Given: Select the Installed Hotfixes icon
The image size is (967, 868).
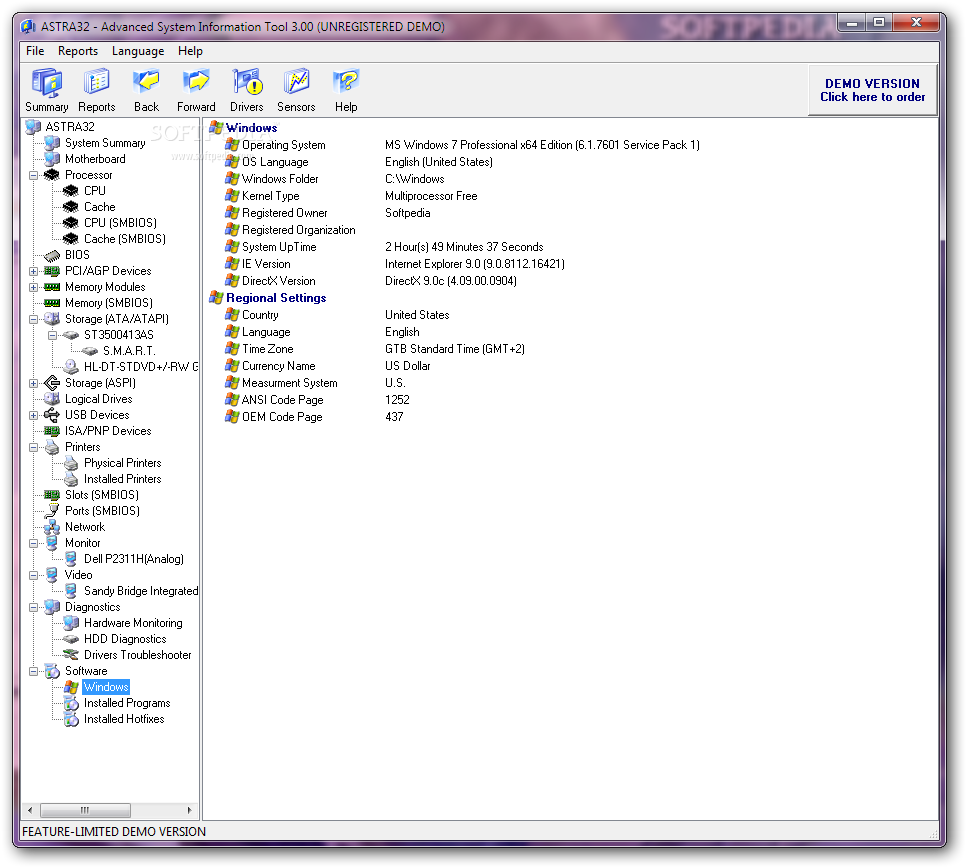Looking at the screenshot, I should tap(71, 719).
